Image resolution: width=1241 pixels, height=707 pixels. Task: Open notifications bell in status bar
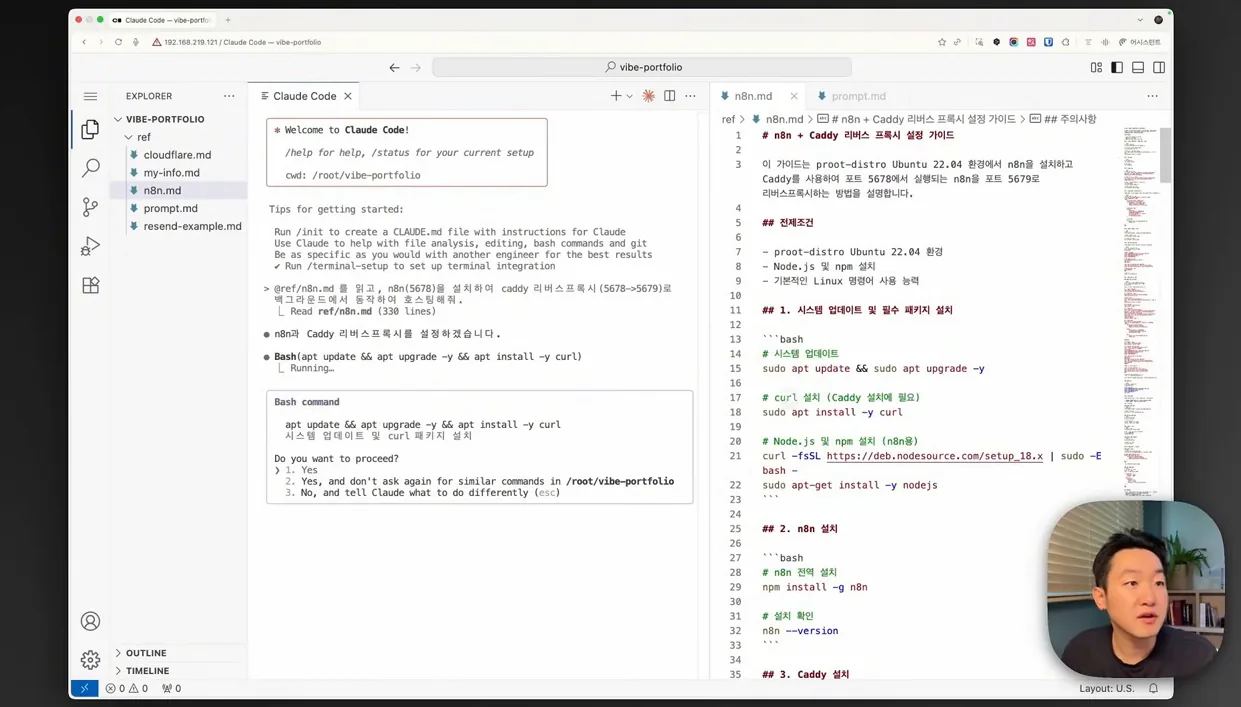1153,688
